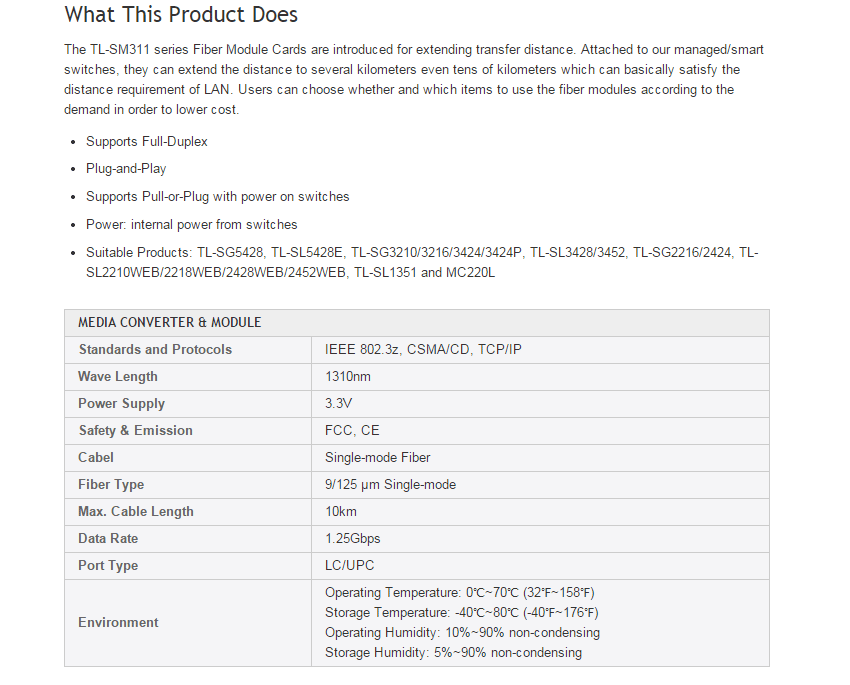Click the 'MEDIA CONVERTER & MODULE' table header
This screenshot has width=850, height=685.
[x=170, y=323]
